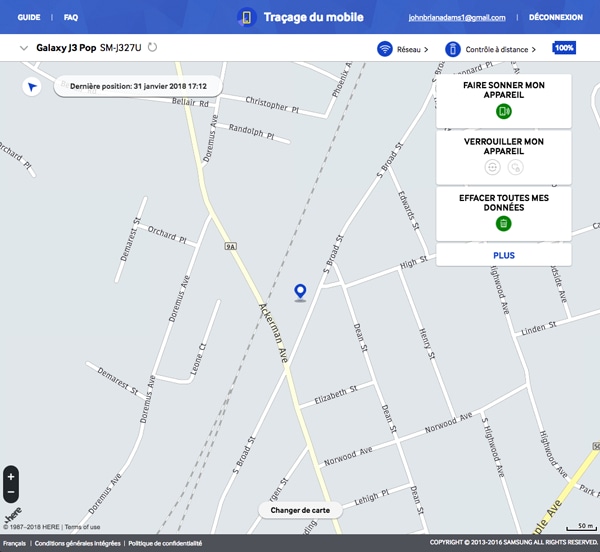
Task: Click the second grey lock icon under VERROUILLER MON APPAREIL
Action: (515, 167)
